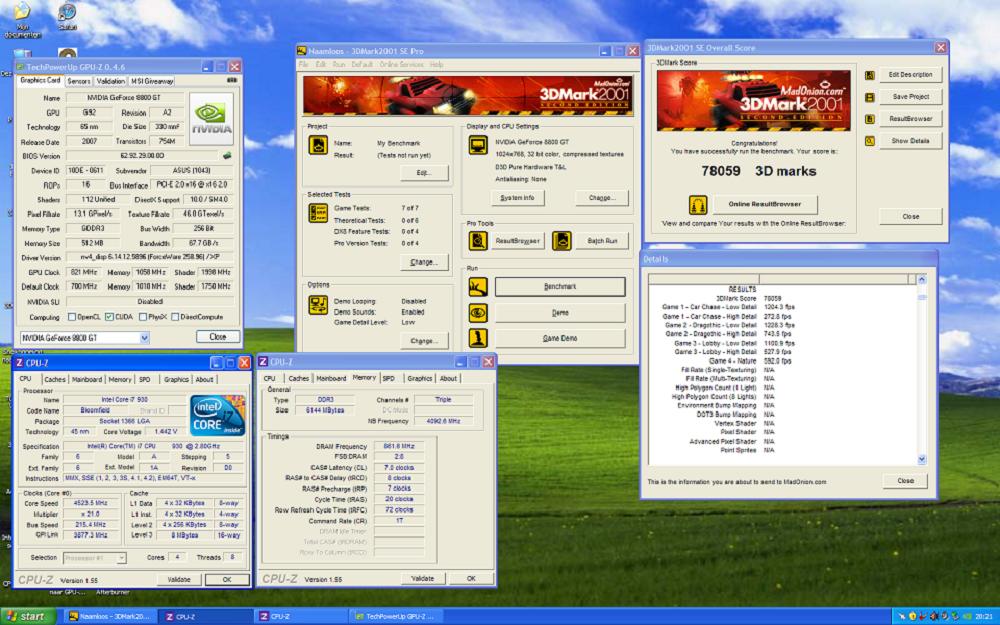Screen dimensions: 1000x625
Task: Click the Game Demo button
Action: 560,338
